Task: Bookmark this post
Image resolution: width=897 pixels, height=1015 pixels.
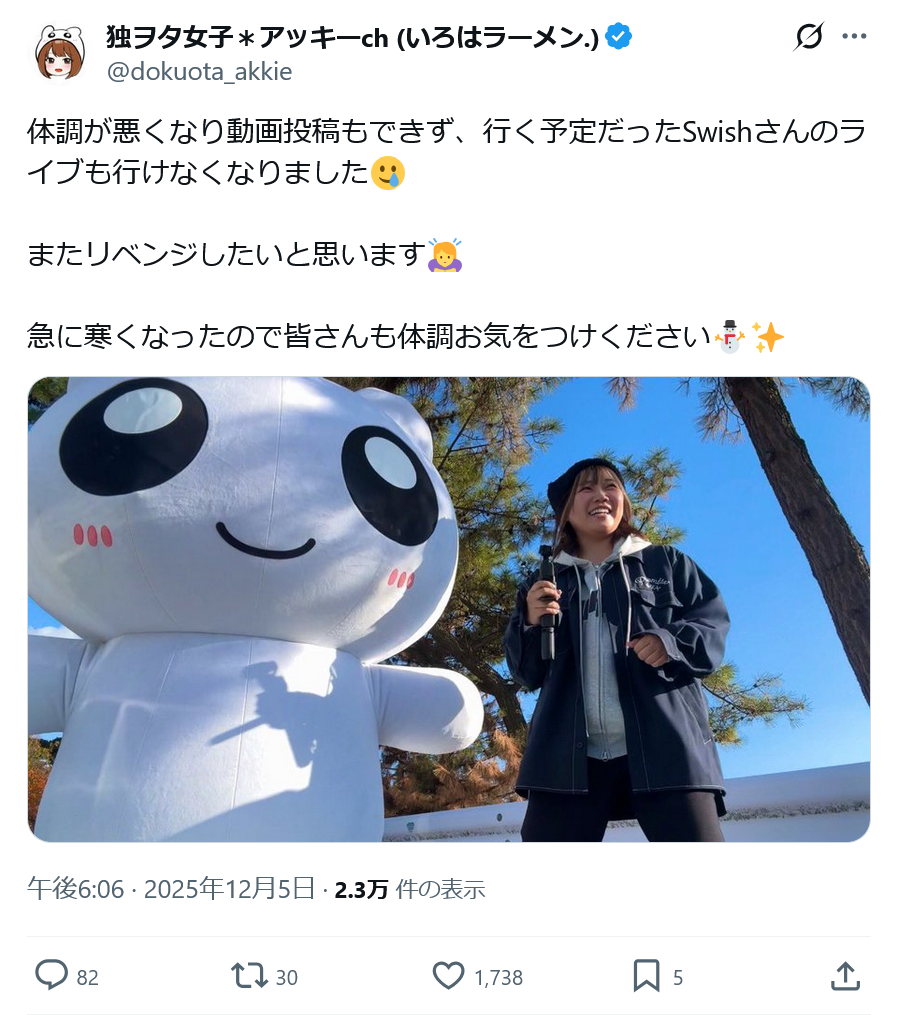Action: (x=646, y=976)
